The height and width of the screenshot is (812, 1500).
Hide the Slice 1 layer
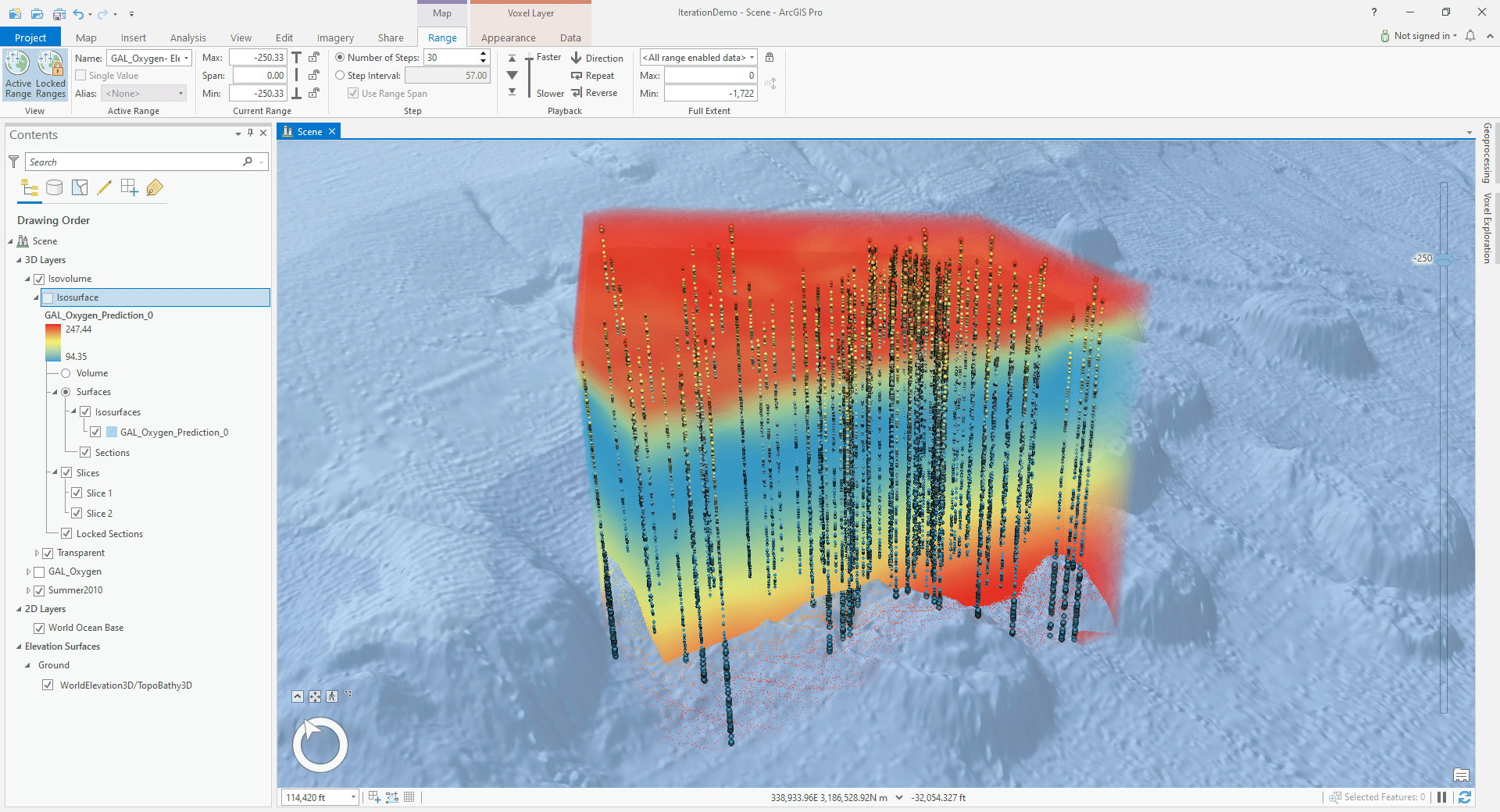coord(77,493)
